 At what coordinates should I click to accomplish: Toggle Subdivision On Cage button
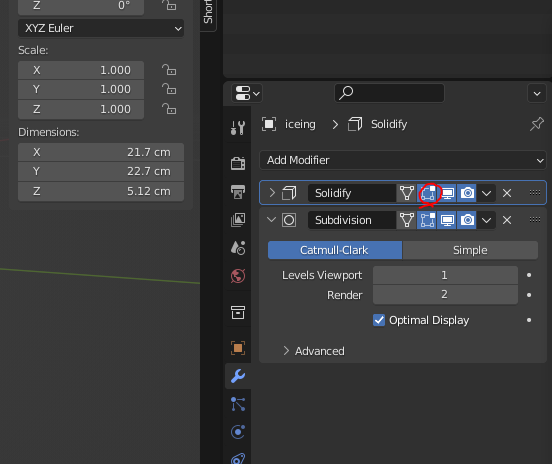[x=407, y=220]
